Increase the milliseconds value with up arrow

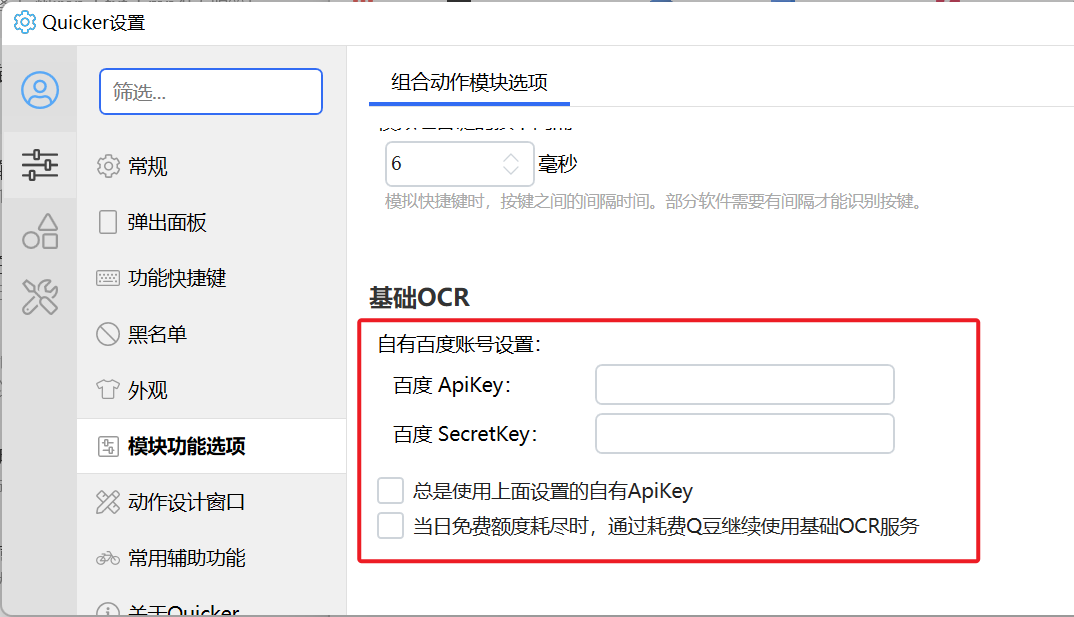[511, 158]
